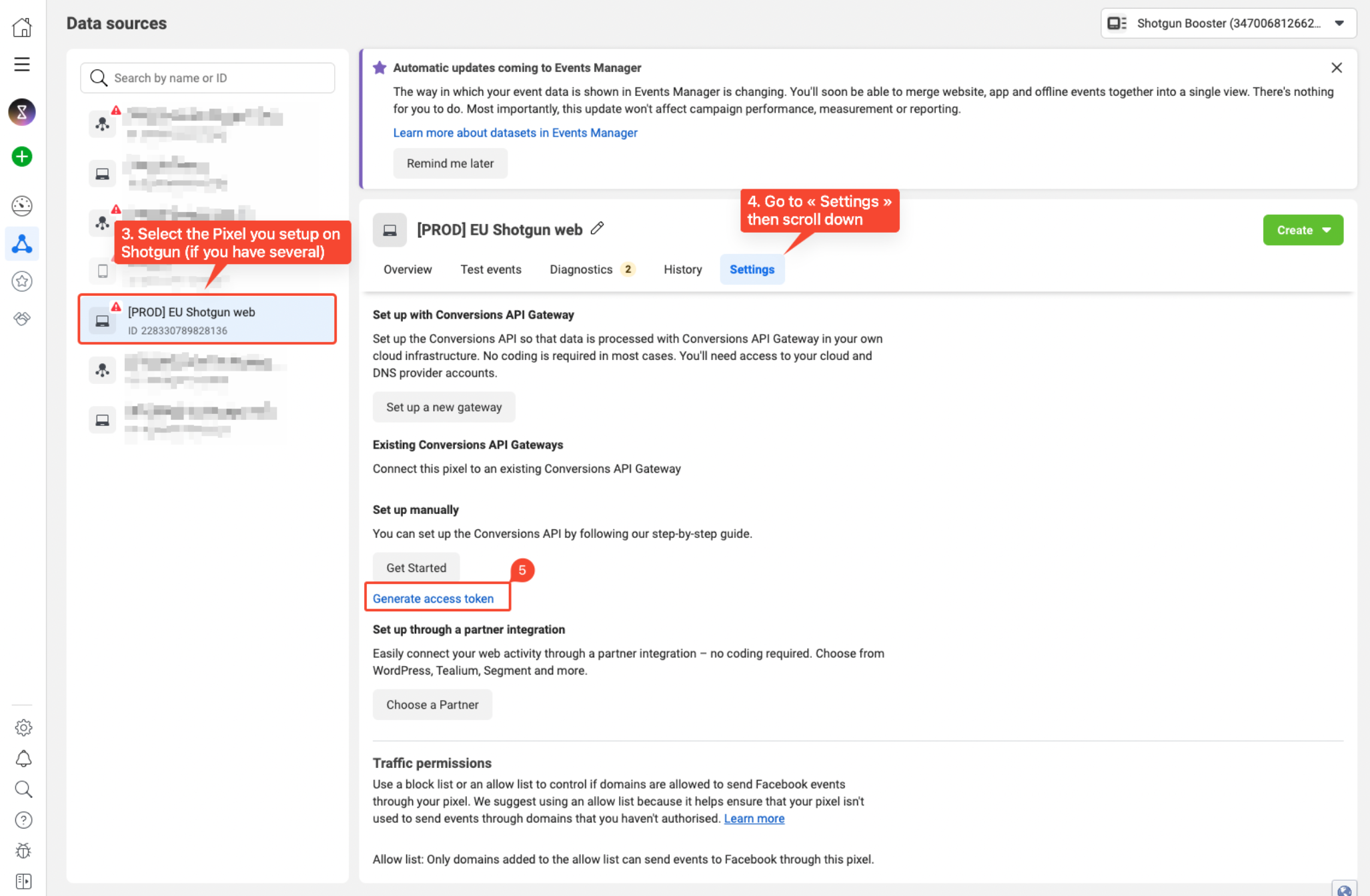
Task: Open the hamburger menu icon
Action: 22,64
